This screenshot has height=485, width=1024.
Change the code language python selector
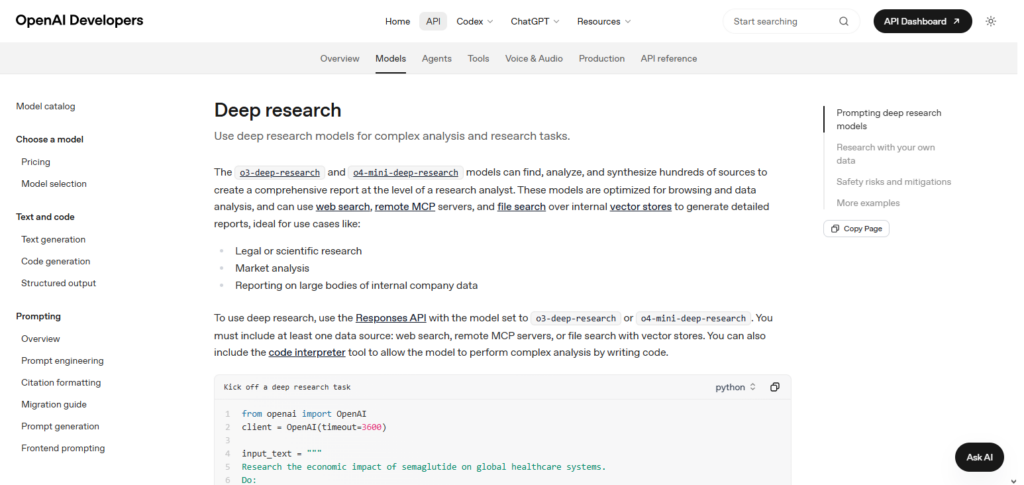tap(735, 387)
